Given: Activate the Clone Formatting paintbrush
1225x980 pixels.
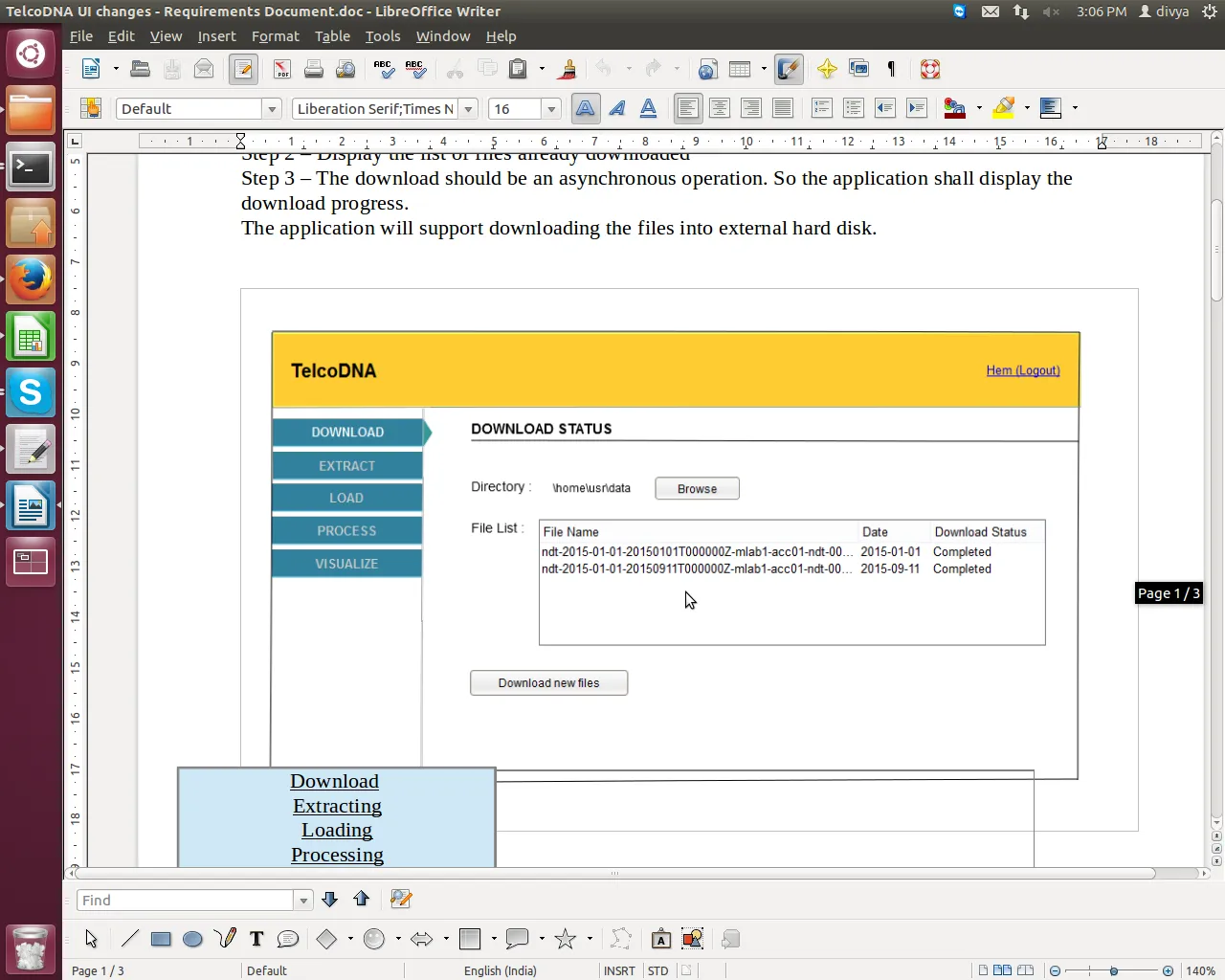Looking at the screenshot, I should [x=567, y=69].
